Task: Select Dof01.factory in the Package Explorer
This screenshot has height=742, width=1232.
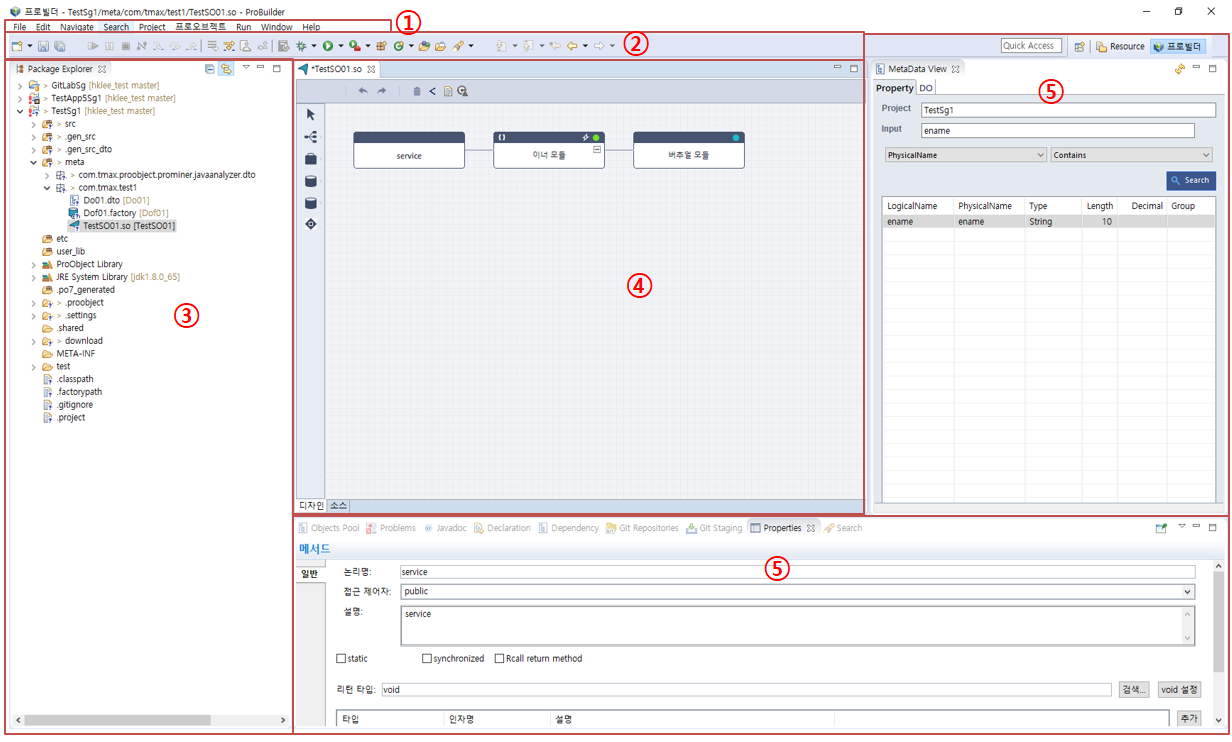Action: coord(118,213)
